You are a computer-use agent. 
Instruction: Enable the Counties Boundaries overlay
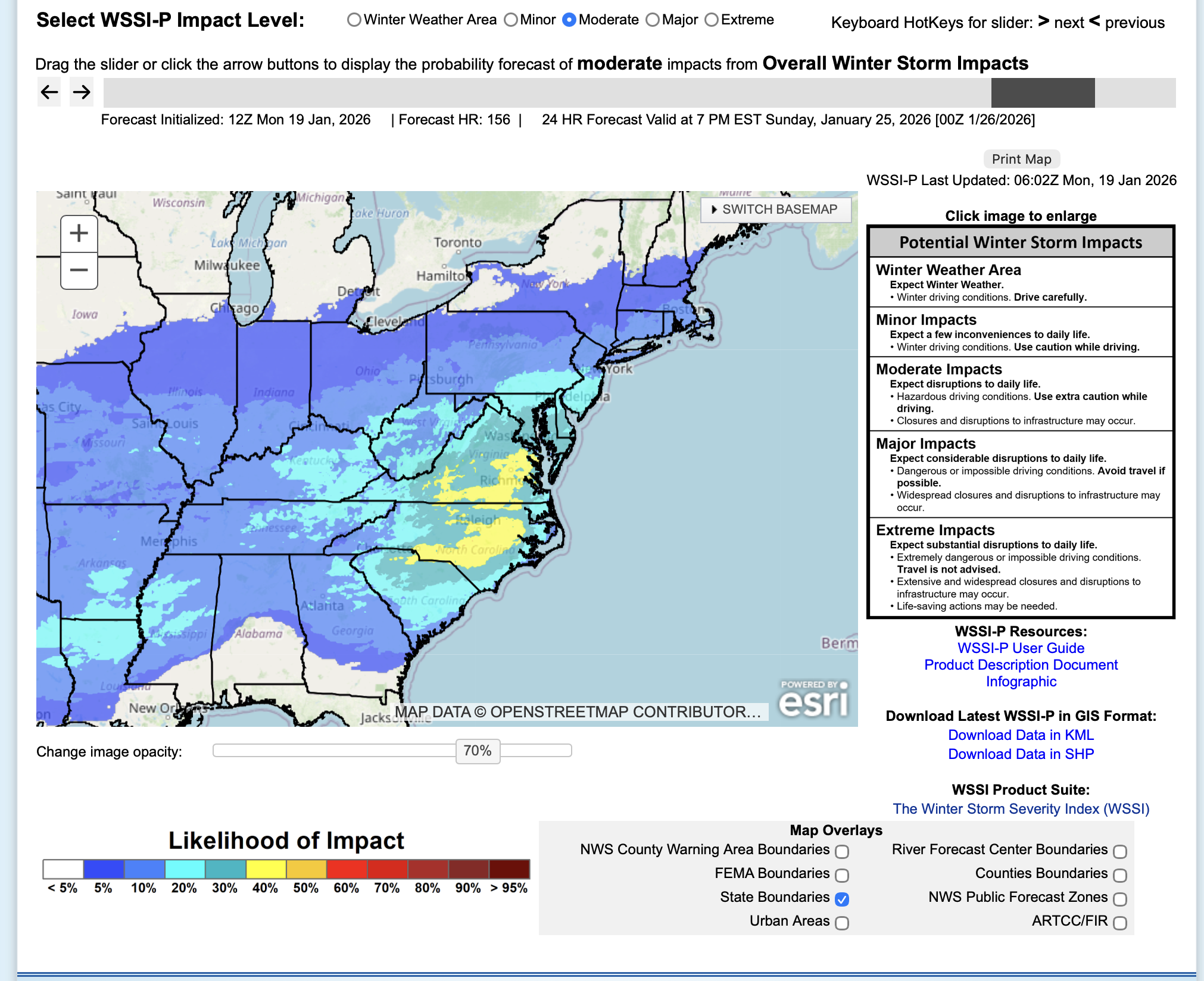click(1120, 875)
